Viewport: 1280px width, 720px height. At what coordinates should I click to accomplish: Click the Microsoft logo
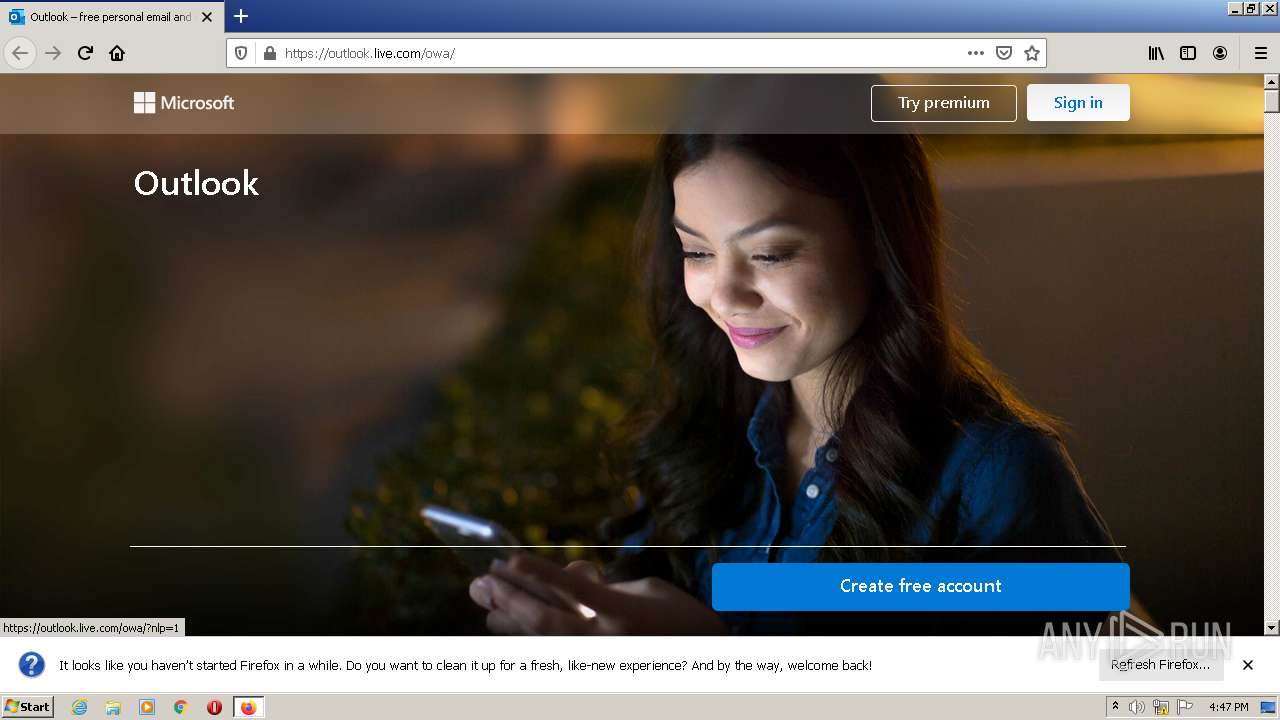184,103
